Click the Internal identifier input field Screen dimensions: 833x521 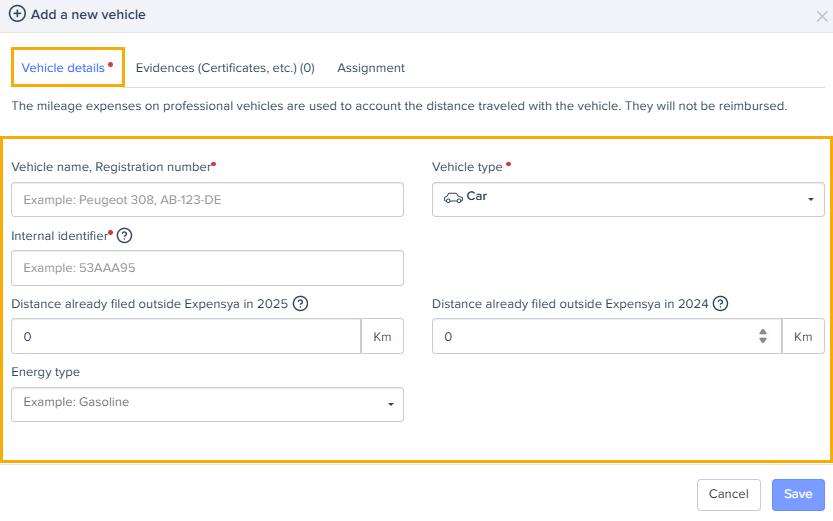(207, 268)
